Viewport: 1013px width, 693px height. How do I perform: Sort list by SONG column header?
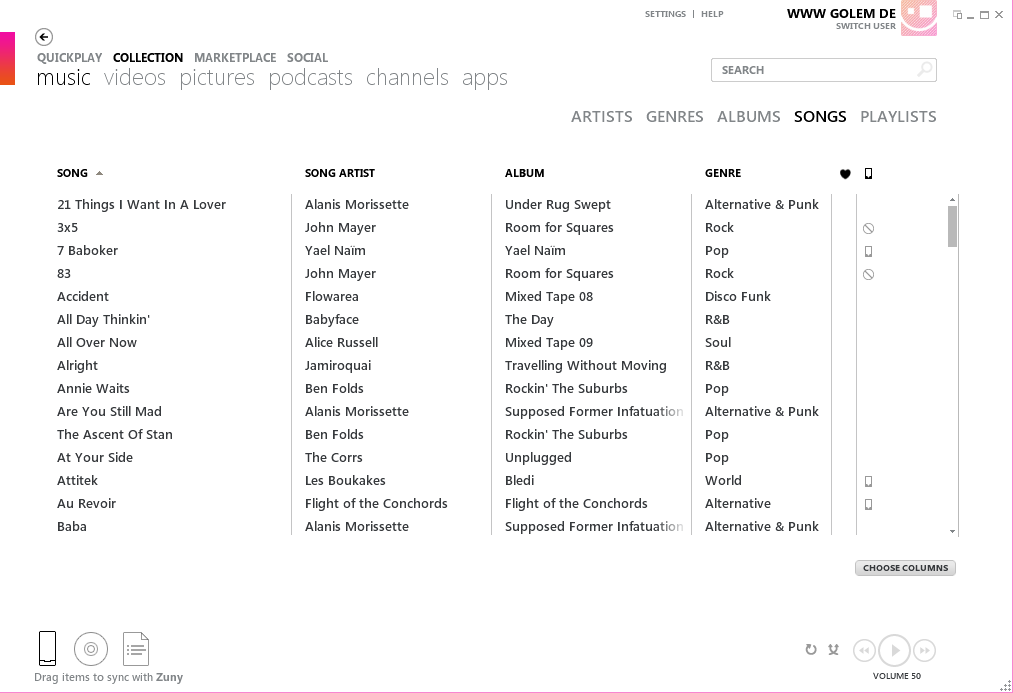(x=72, y=173)
